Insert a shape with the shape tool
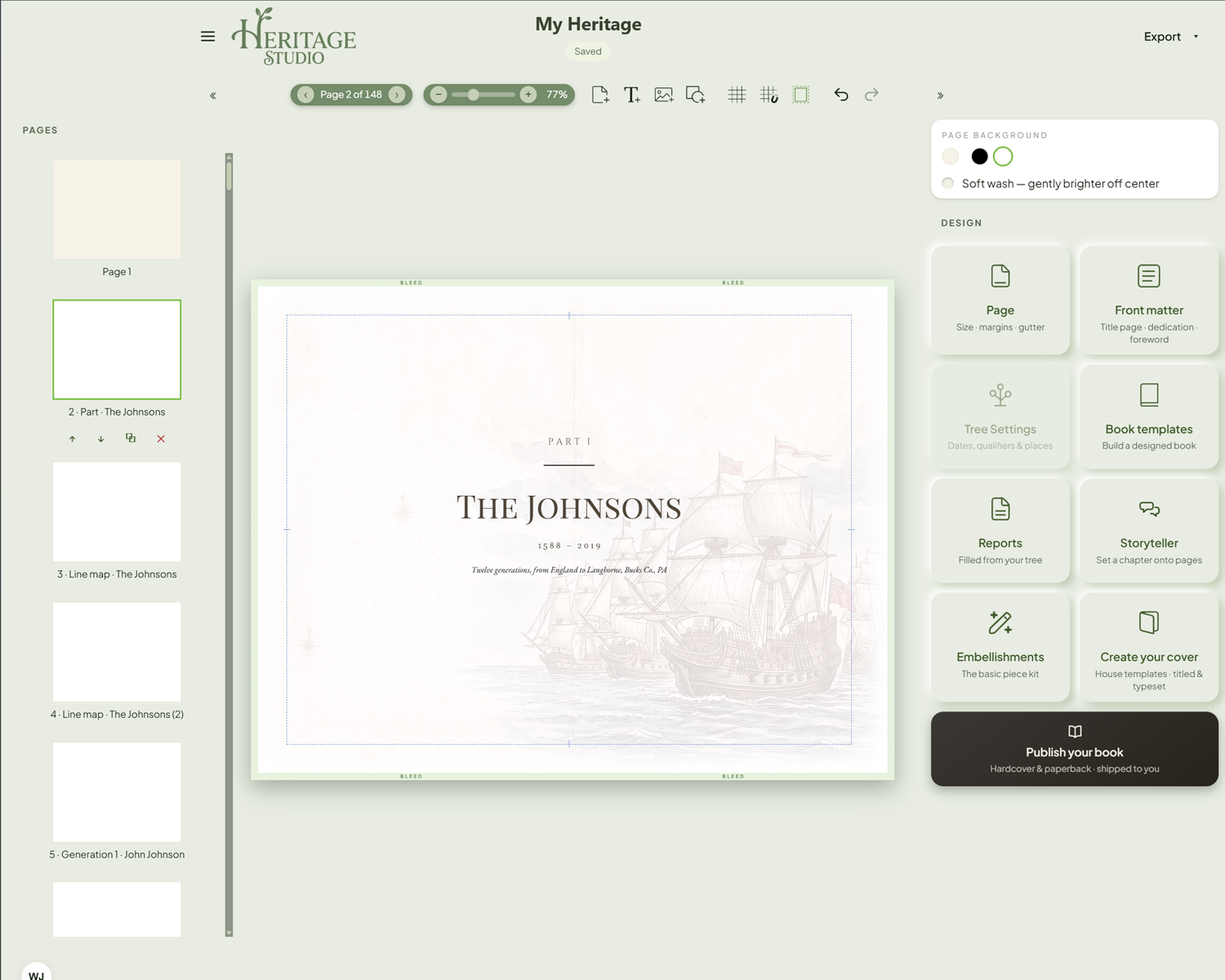This screenshot has width=1225, height=980. coord(695,95)
